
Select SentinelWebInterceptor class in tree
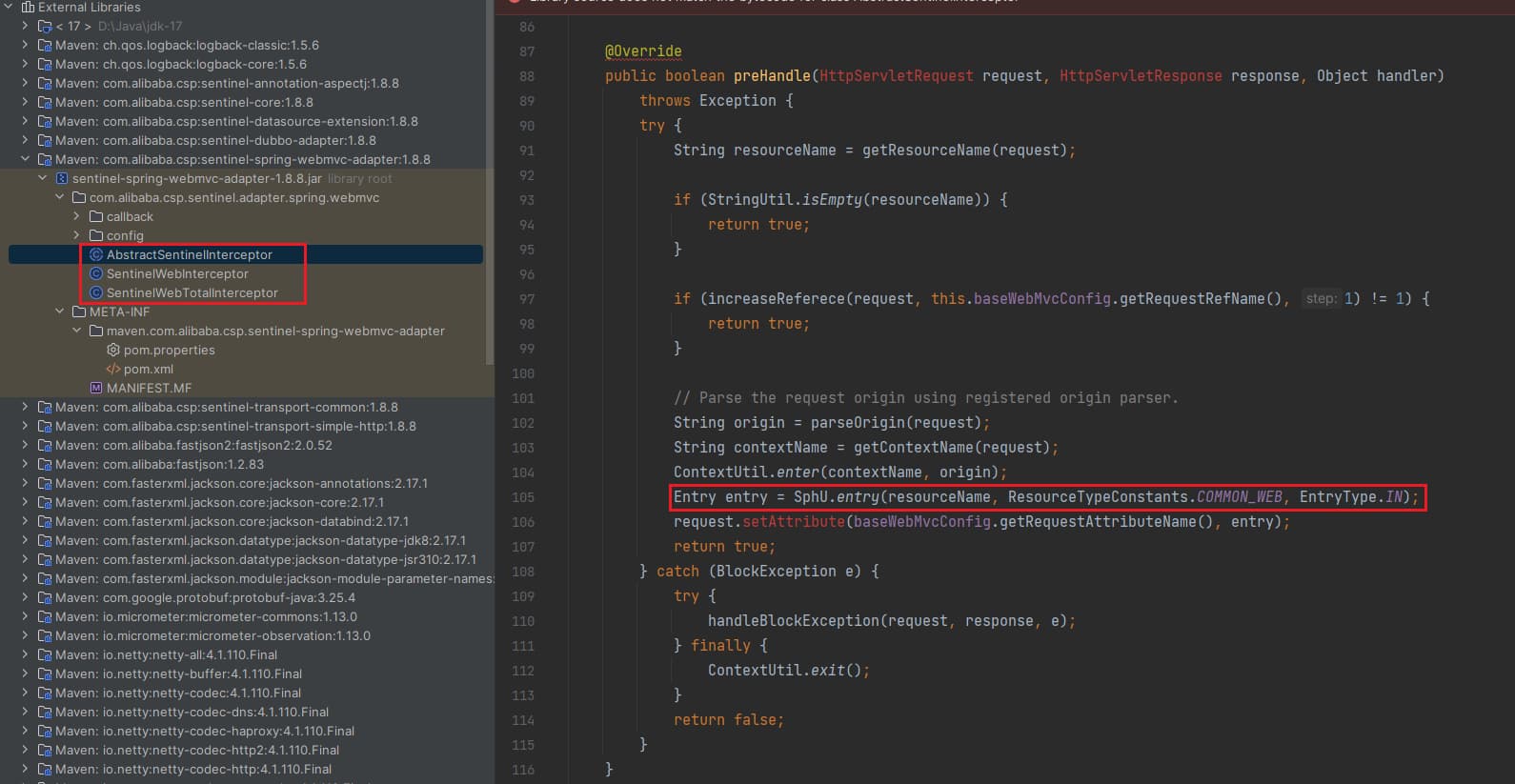(x=246, y=273)
